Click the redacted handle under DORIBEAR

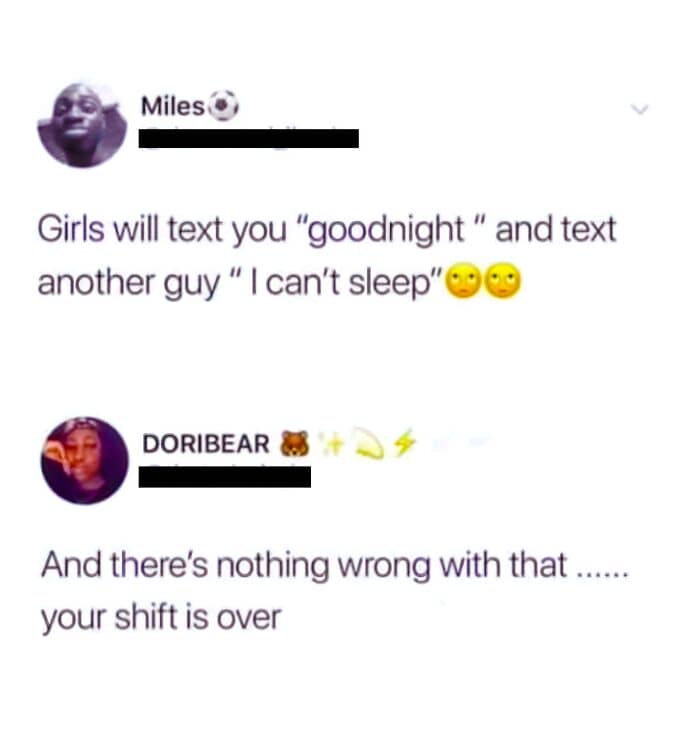coord(225,477)
